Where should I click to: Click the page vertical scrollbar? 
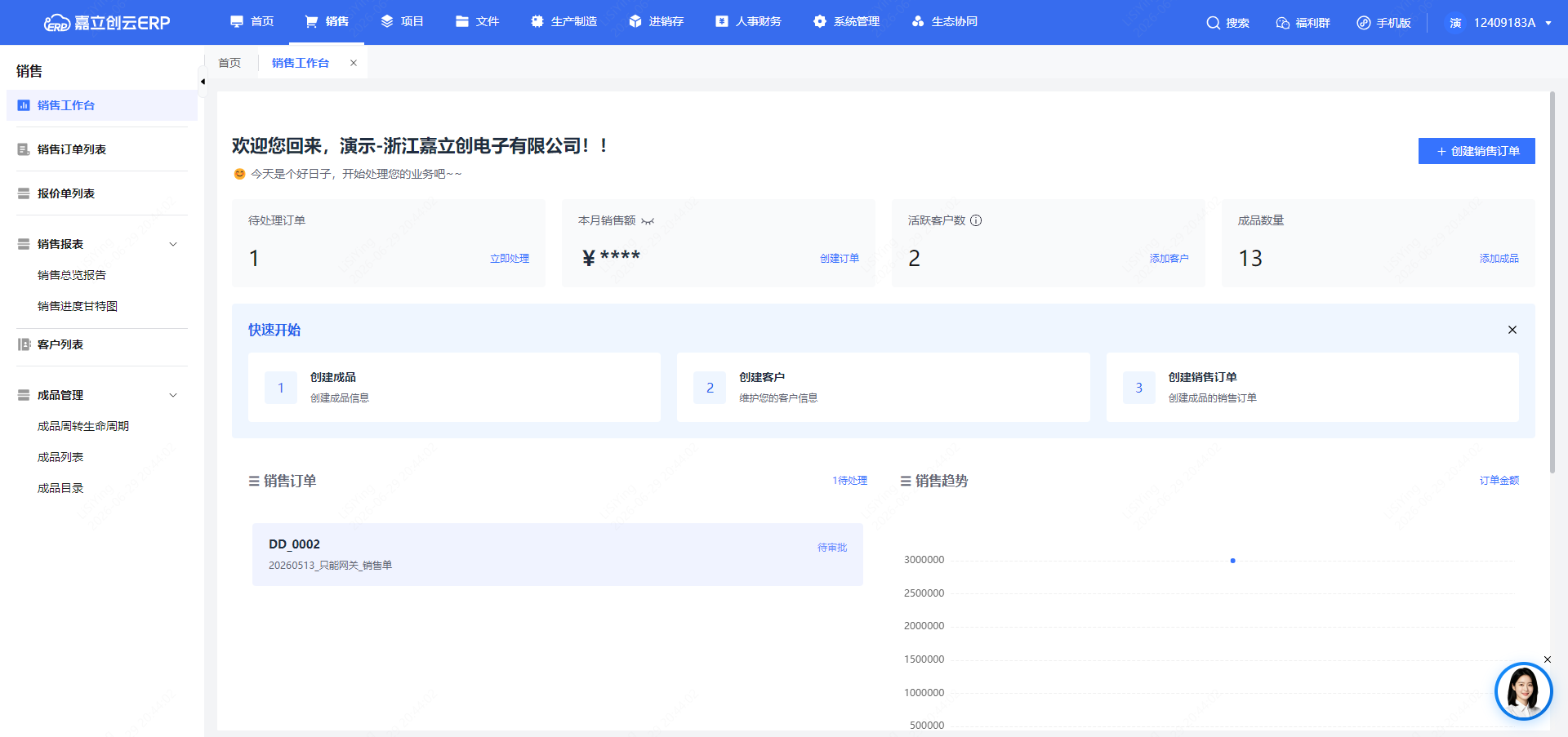coord(1552,282)
